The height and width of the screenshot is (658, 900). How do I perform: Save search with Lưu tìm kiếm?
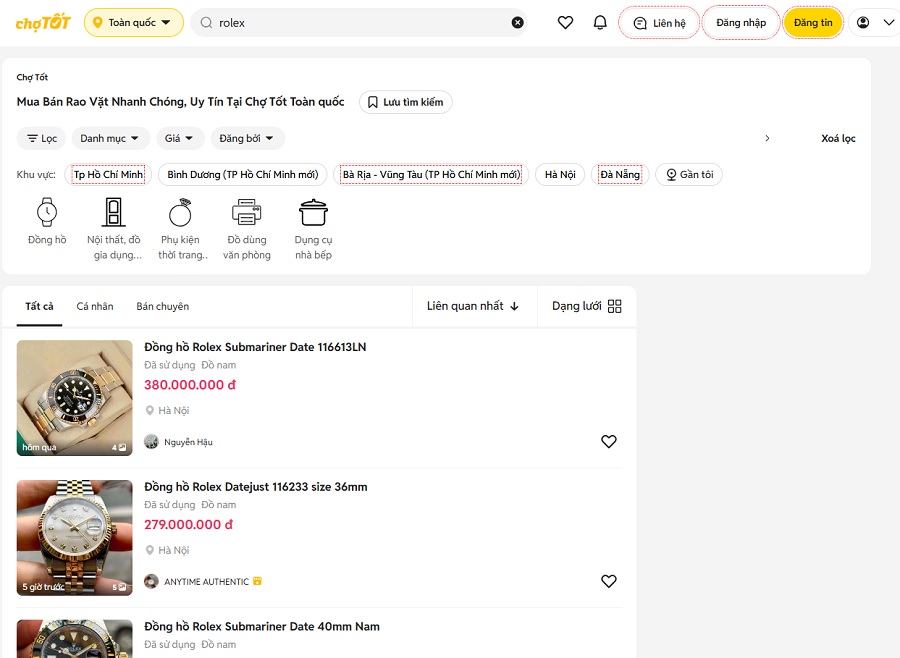coord(406,102)
